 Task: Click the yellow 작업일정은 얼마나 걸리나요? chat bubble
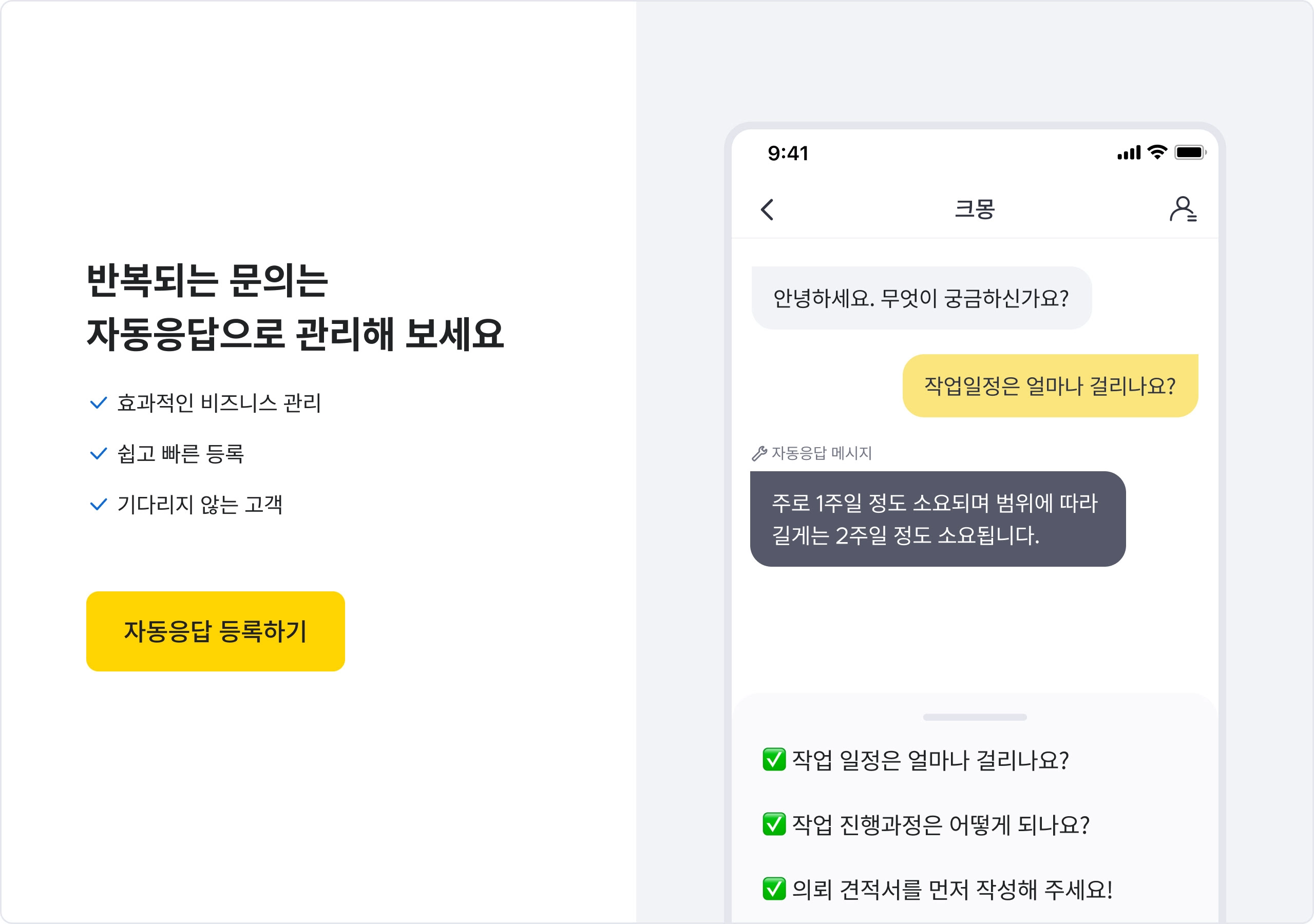coord(1050,386)
